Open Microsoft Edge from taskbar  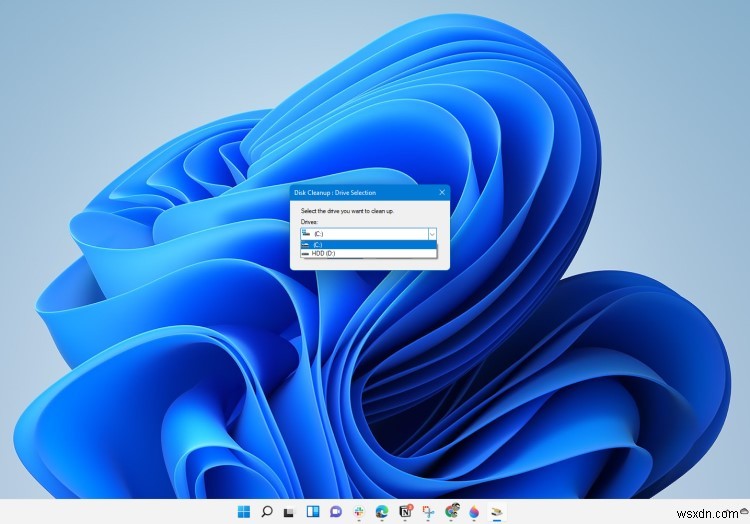pyautogui.click(x=382, y=512)
